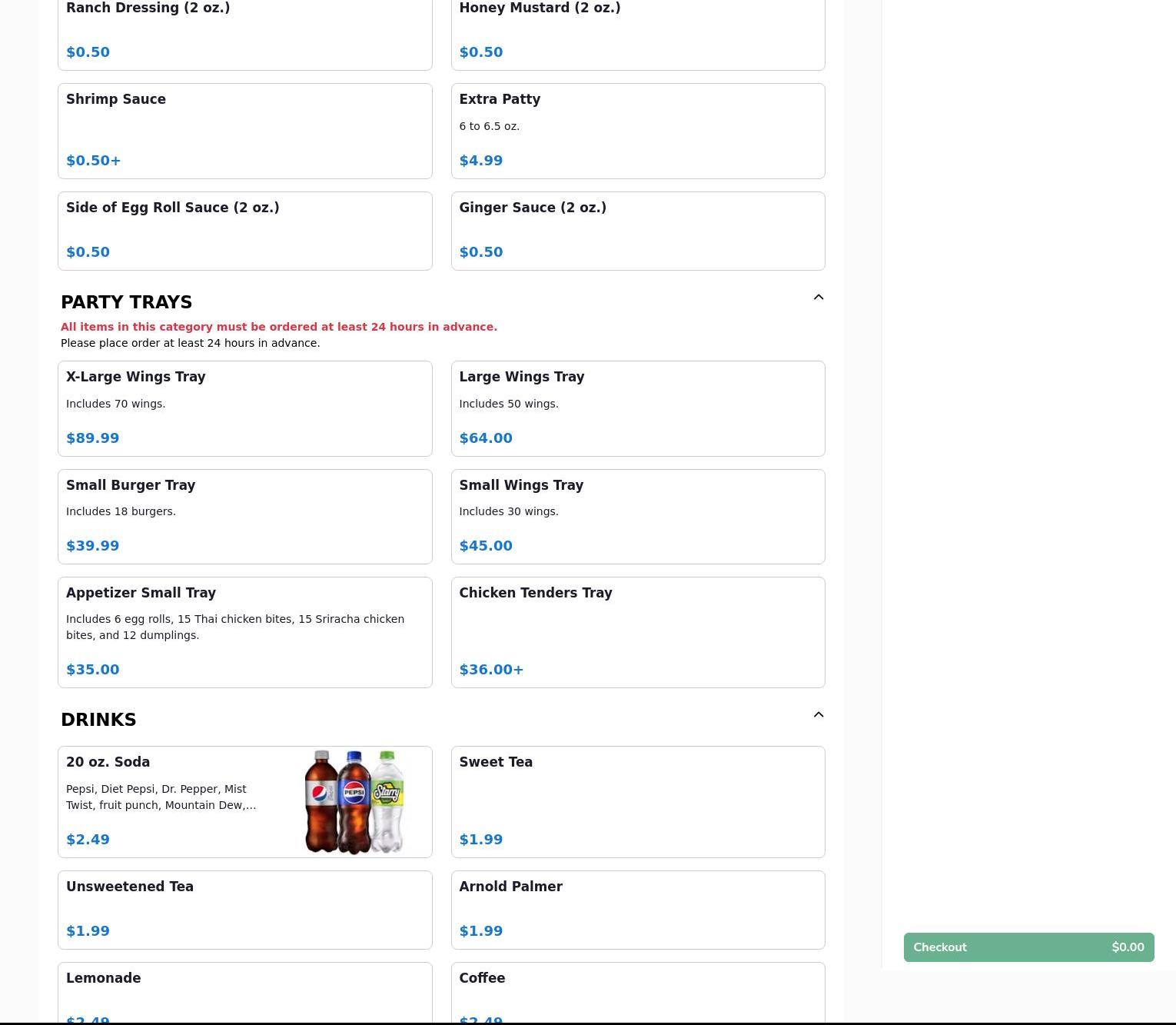Open the 20 oz. Soda bottles image
Screen dimensions: 1176x1025
tap(354, 802)
